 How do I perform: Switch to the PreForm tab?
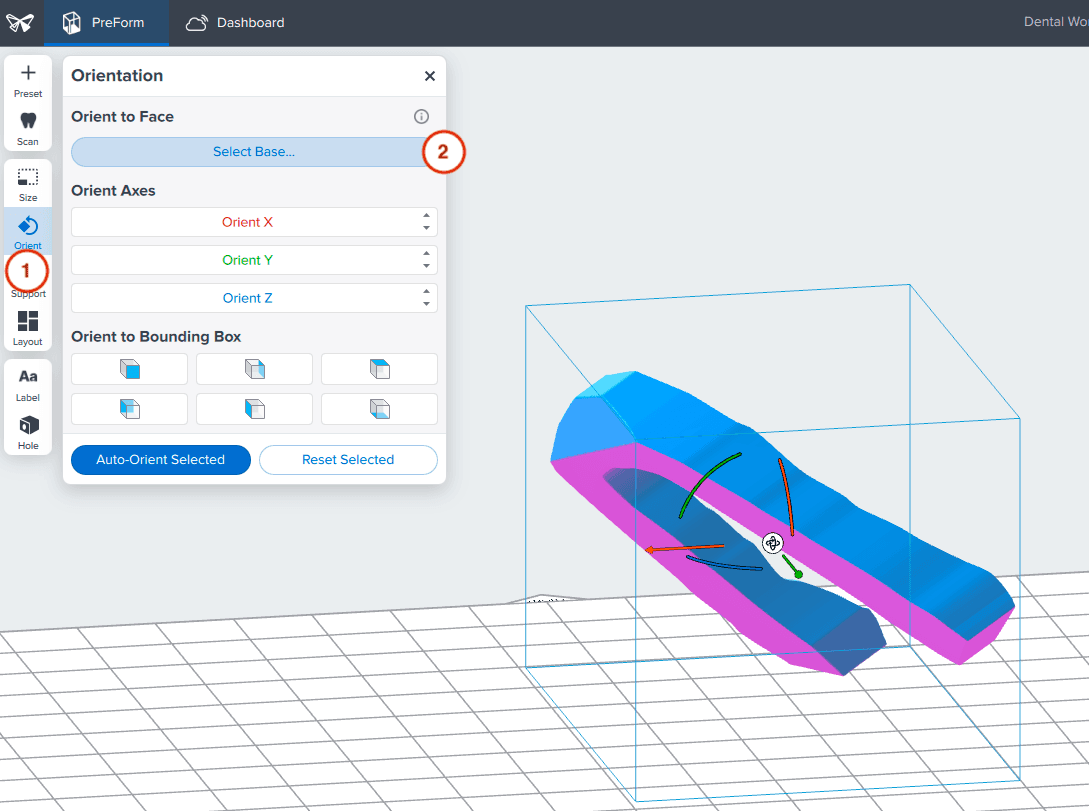(106, 22)
